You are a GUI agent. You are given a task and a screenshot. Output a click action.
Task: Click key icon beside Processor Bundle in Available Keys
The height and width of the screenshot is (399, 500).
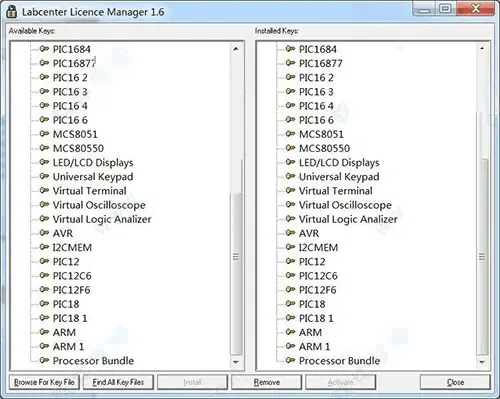(44, 360)
